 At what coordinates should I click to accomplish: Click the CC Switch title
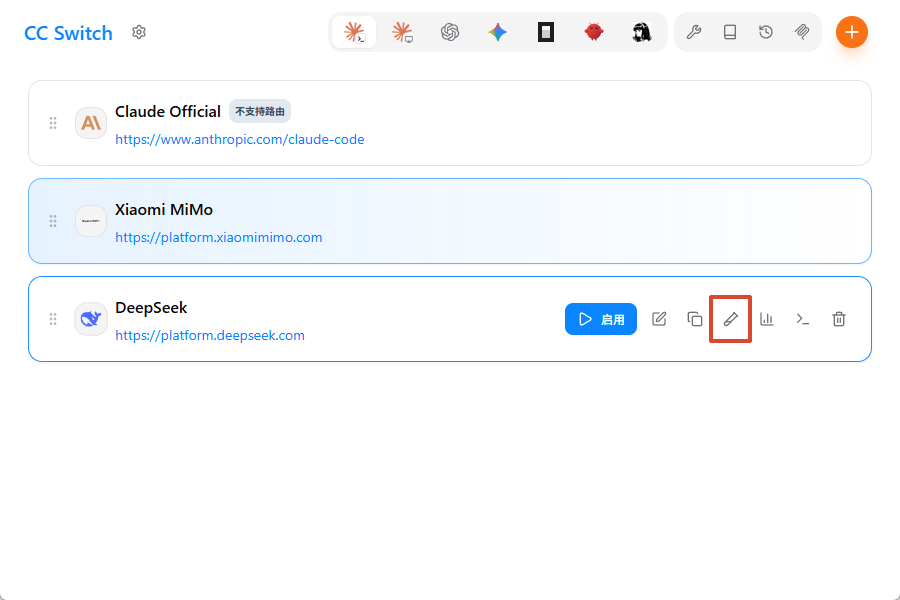click(68, 33)
